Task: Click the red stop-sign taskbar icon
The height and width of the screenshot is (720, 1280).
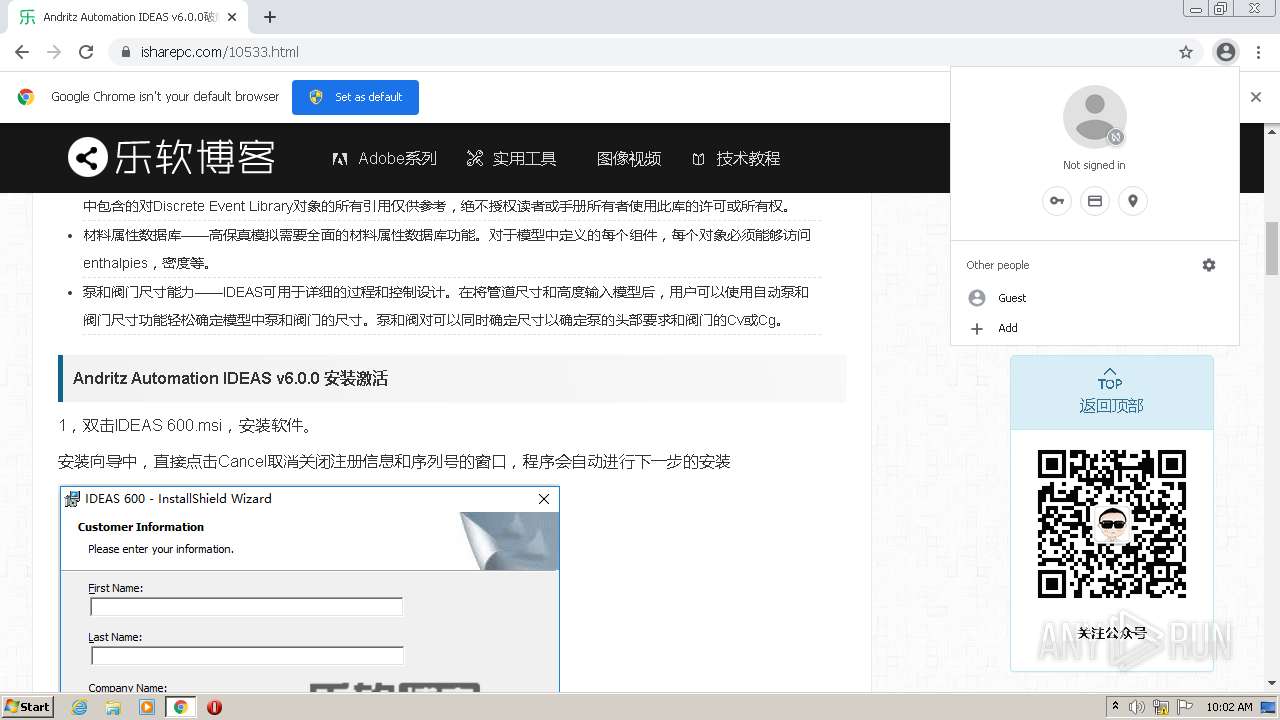Action: click(x=214, y=707)
